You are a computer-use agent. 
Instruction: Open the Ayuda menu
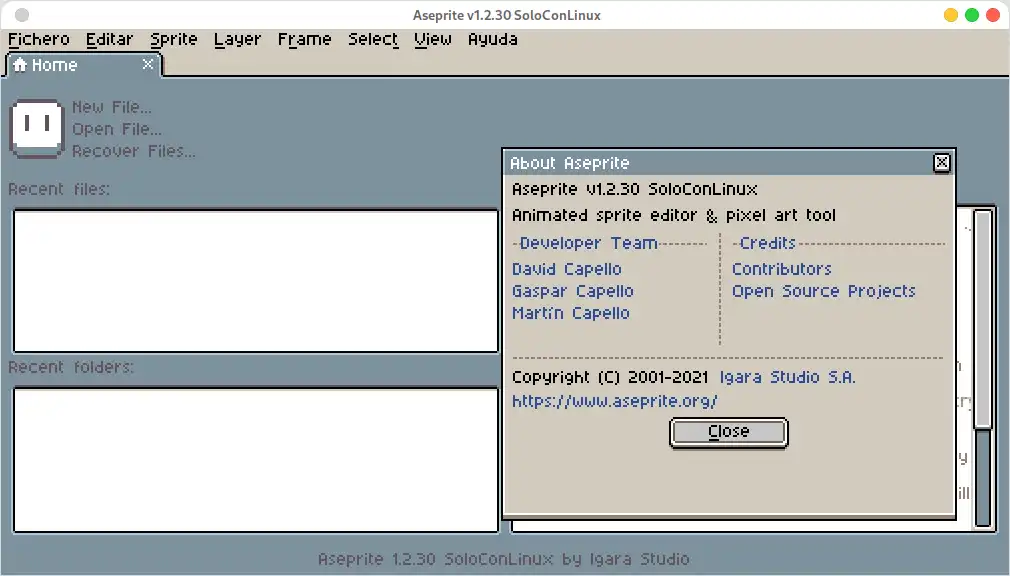[x=493, y=39]
